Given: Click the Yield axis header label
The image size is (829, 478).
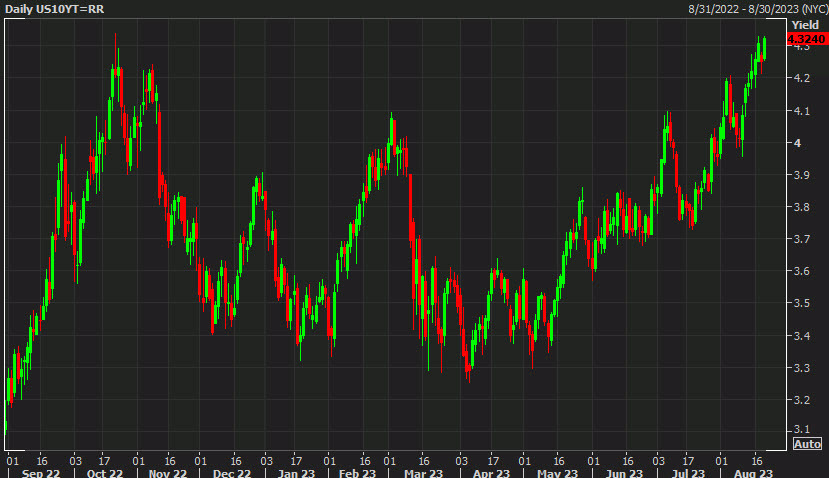Looking at the screenshot, I should click(805, 24).
